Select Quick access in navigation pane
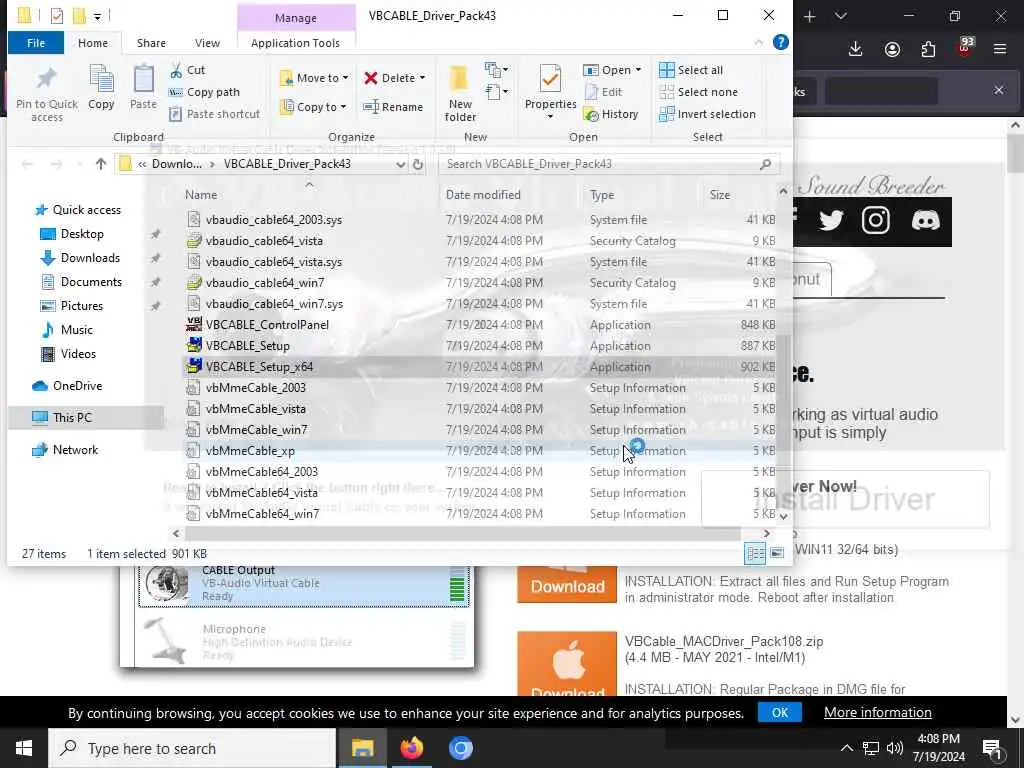The height and width of the screenshot is (768, 1024). click(78, 210)
